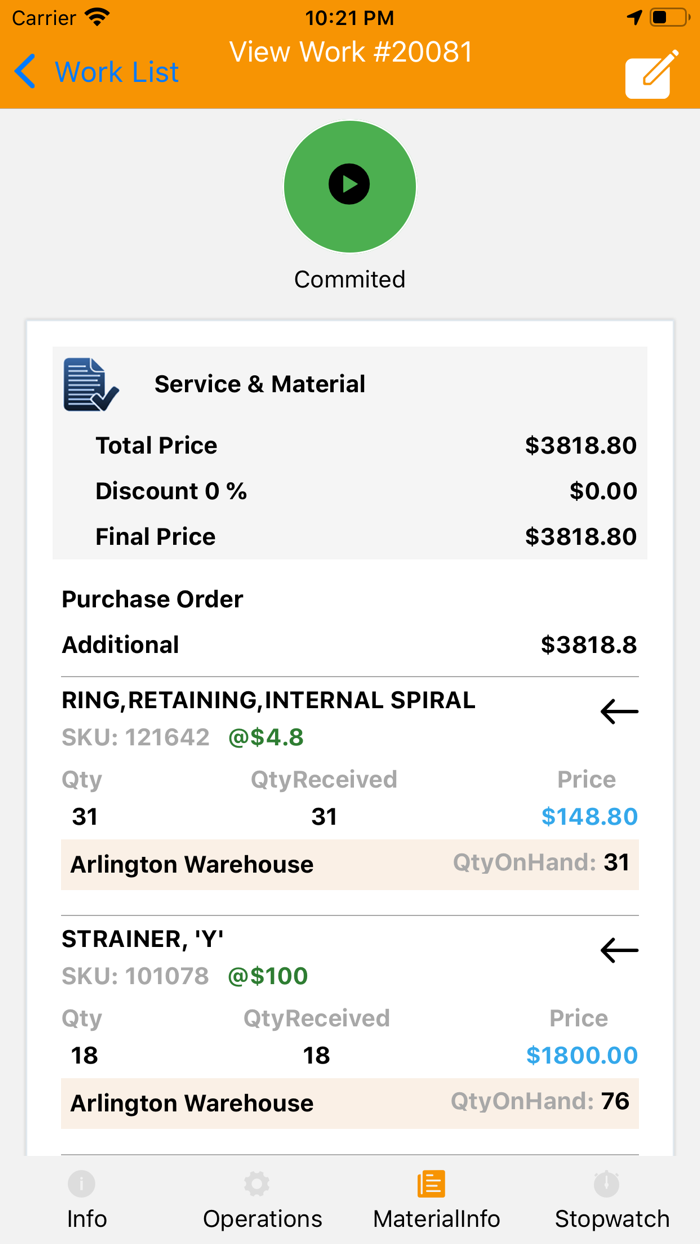This screenshot has width=700, height=1244.
Task: Tap the back-arrow next to RING,RETAINING,INTERNAL SPIRAL
Action: [x=618, y=711]
